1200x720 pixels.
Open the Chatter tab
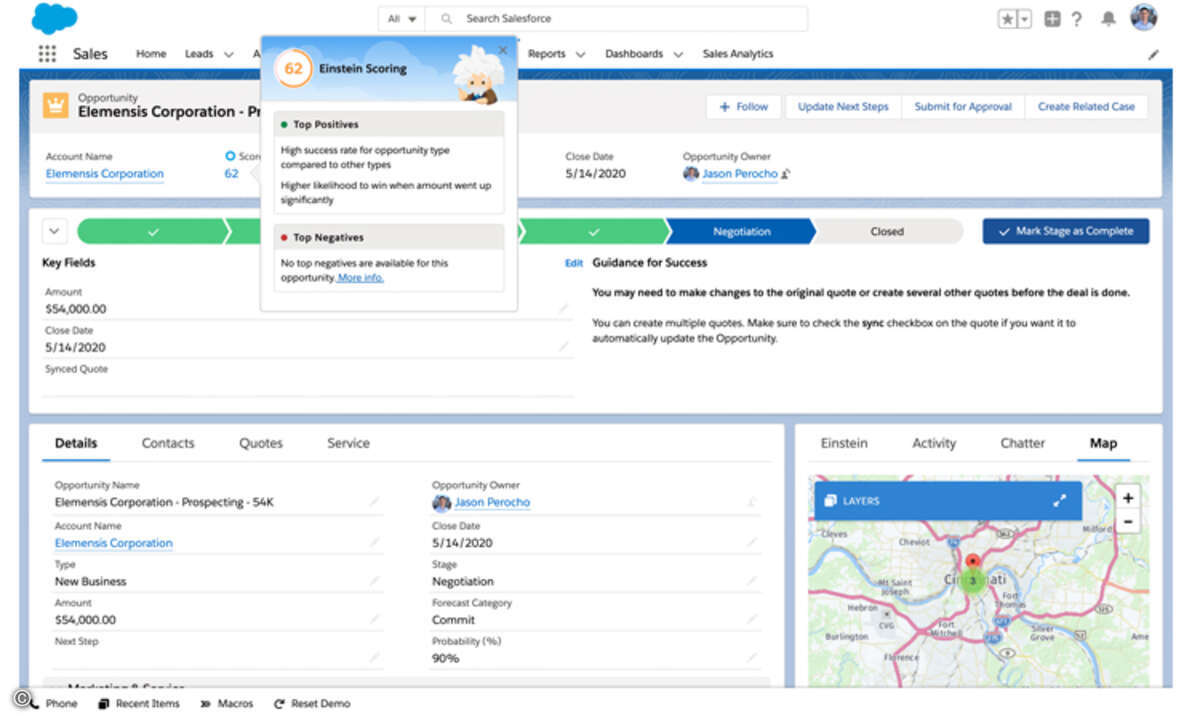(1022, 443)
